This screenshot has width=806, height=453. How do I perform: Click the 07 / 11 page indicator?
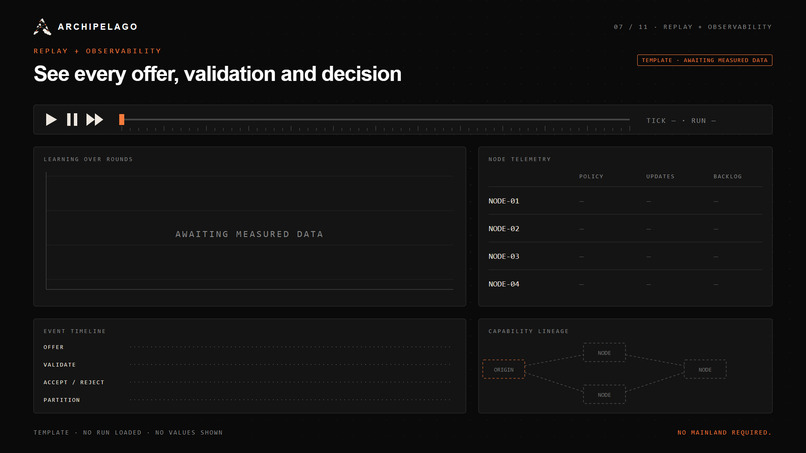click(631, 27)
